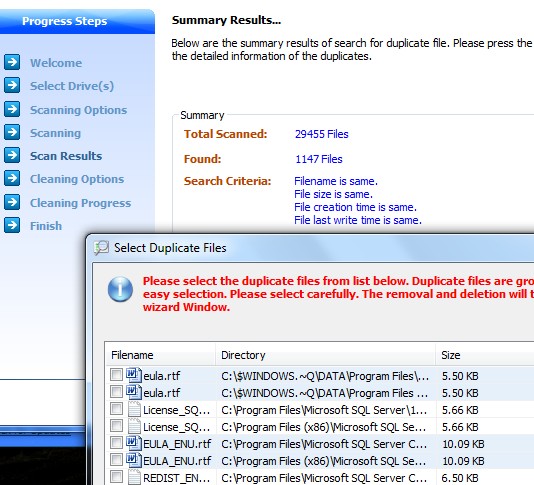Click 'File last write time is same.' text
The width and height of the screenshot is (534, 485).
coord(358,220)
